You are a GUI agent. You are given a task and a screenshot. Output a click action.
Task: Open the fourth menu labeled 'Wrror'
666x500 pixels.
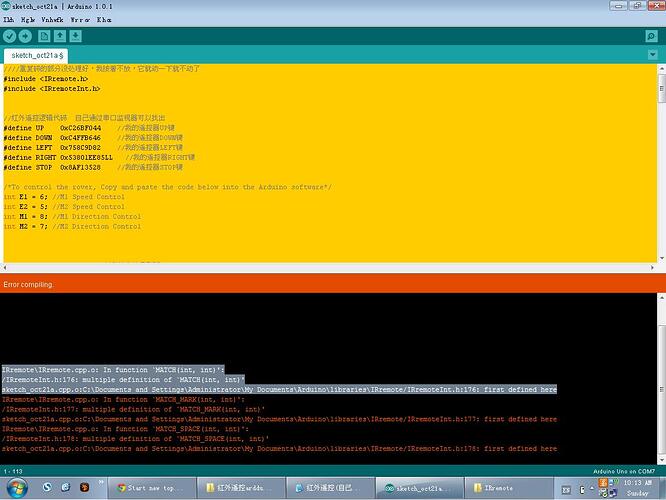pos(80,20)
